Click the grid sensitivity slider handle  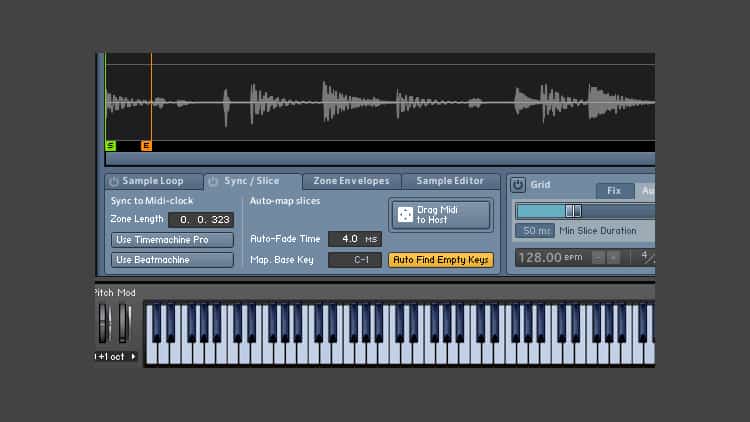[573, 211]
